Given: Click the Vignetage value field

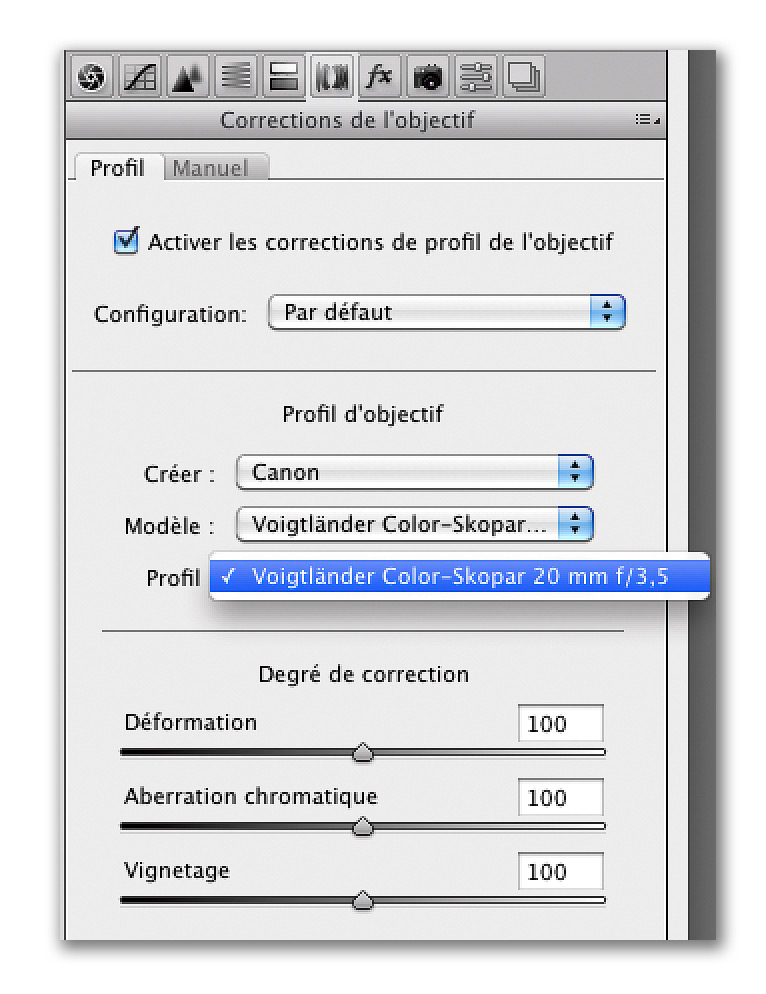Looking at the screenshot, I should pos(561,871).
